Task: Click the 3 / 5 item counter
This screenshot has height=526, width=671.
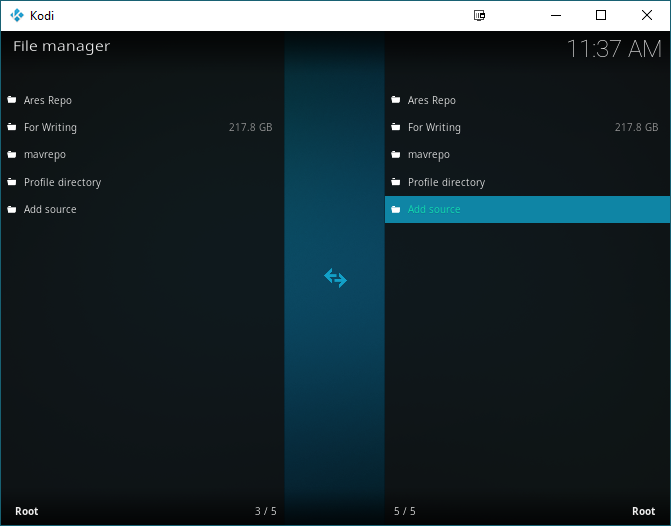Action: (x=266, y=511)
